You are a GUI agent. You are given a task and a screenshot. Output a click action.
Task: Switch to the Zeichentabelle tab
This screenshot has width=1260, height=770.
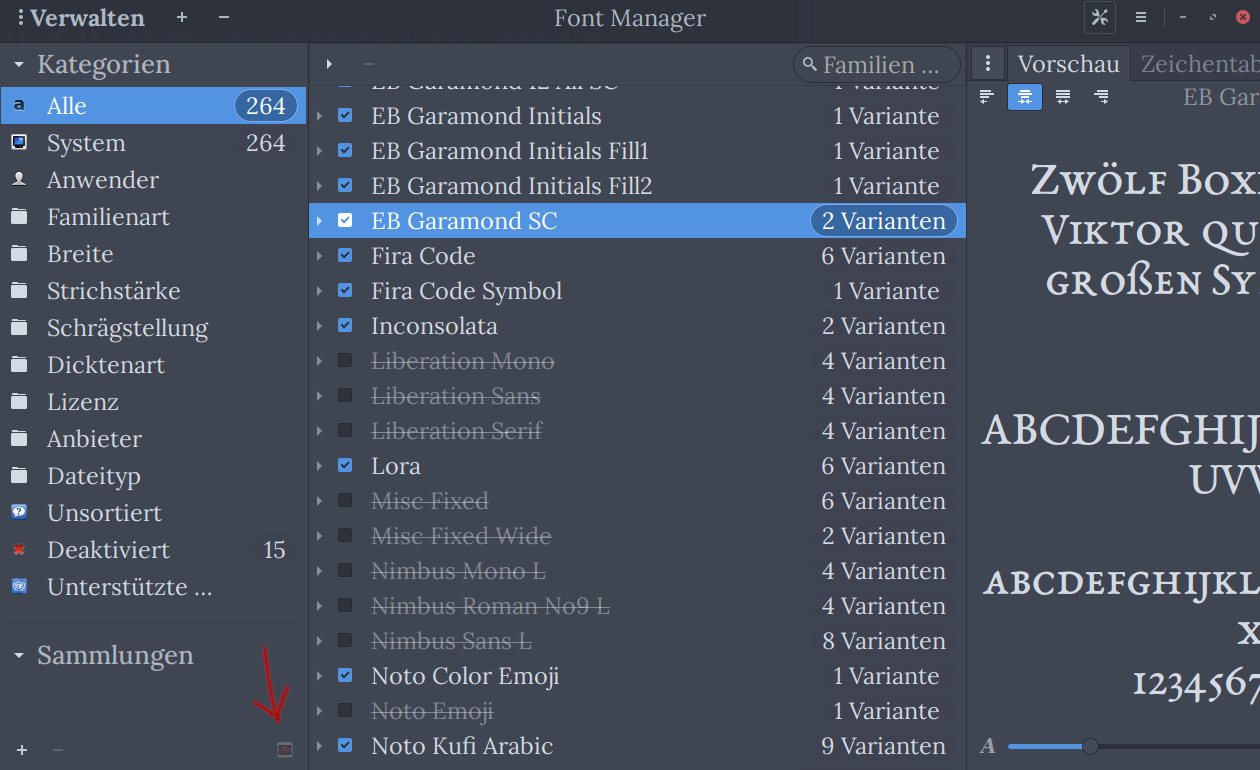pyautogui.click(x=1197, y=63)
